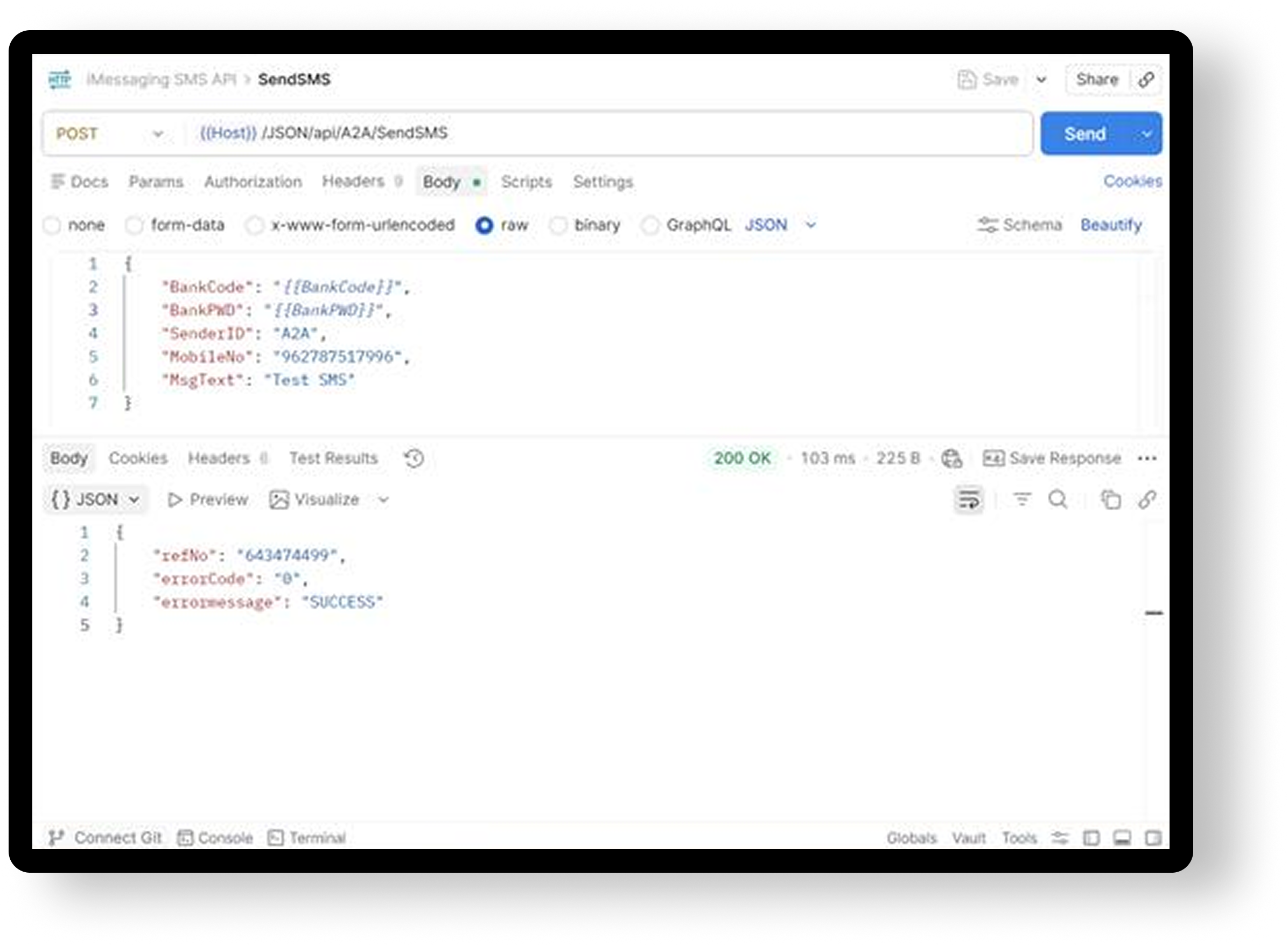Click the Share button
This screenshot has height=946, width=1288.
point(1097,79)
